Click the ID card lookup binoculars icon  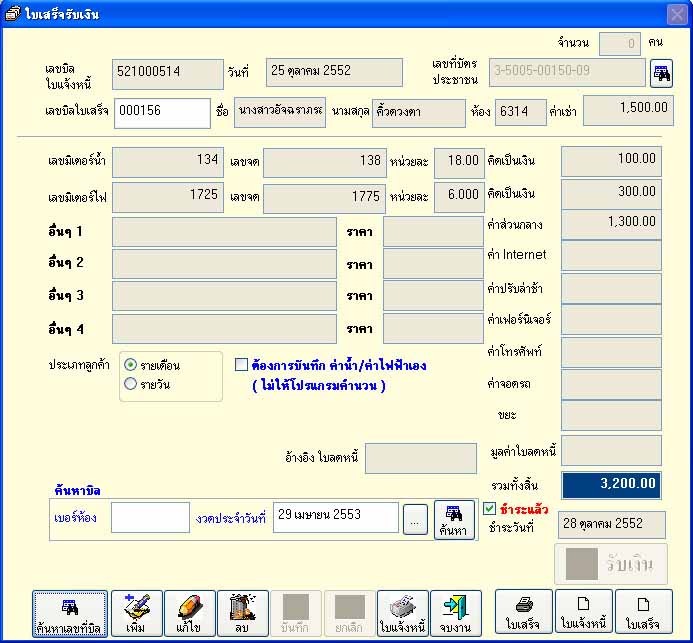coord(662,73)
